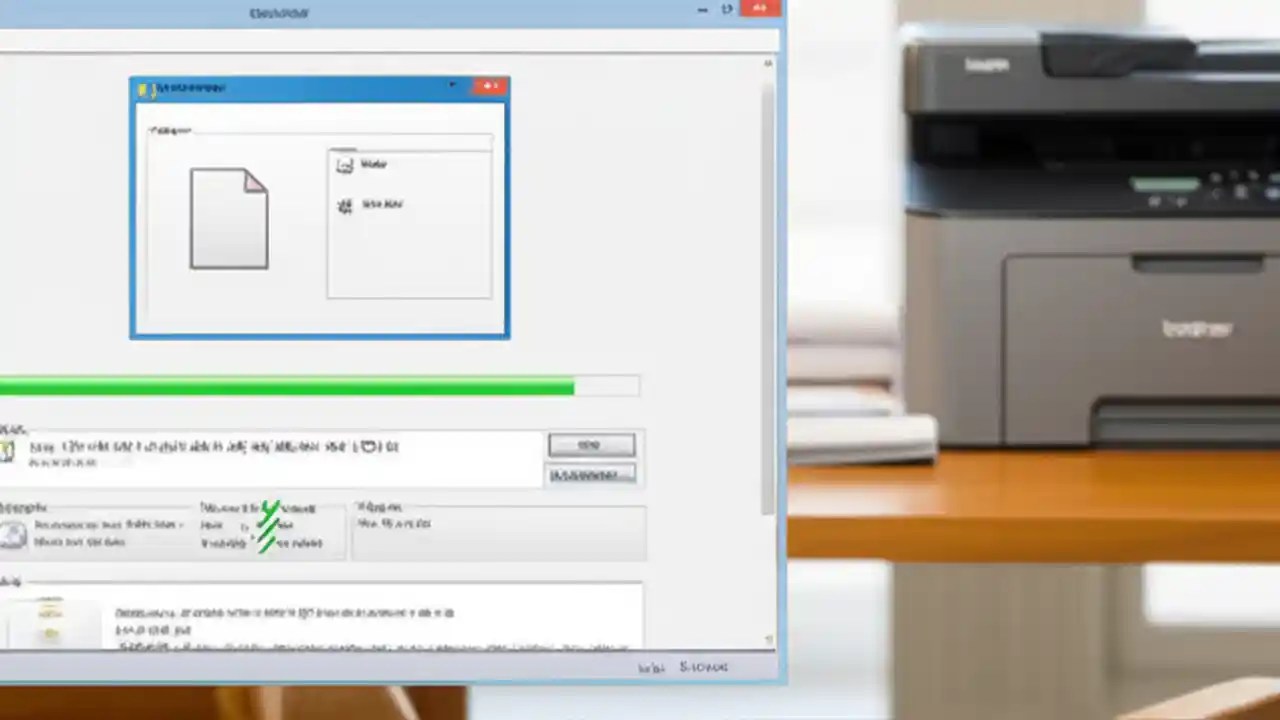Click the driver package icon in the bottom section
Image resolution: width=1280 pixels, height=720 pixels.
tap(50, 618)
